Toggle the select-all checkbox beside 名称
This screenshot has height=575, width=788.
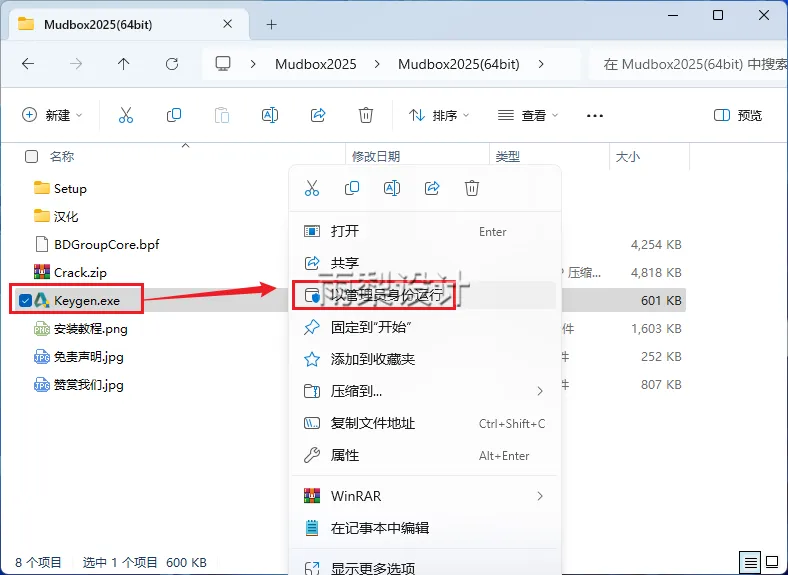point(31,156)
